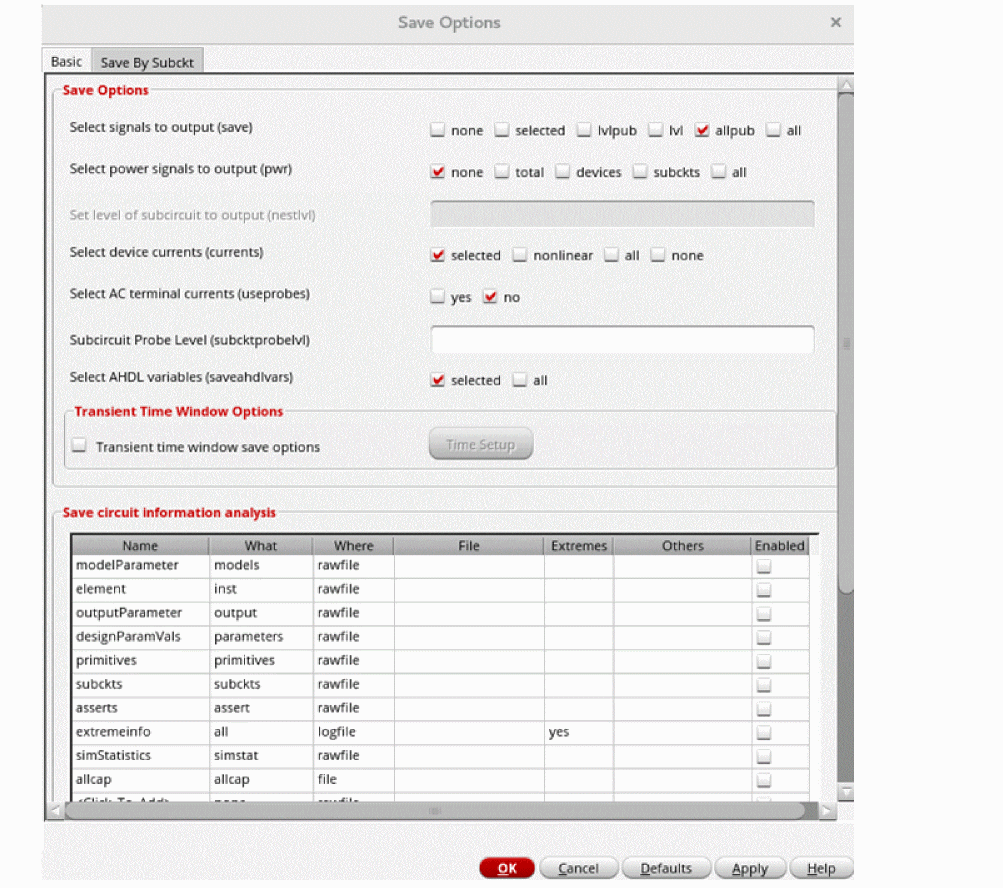This screenshot has width=1003, height=888.
Task: Switch to the Save By Subckt tab
Action: (x=147, y=62)
